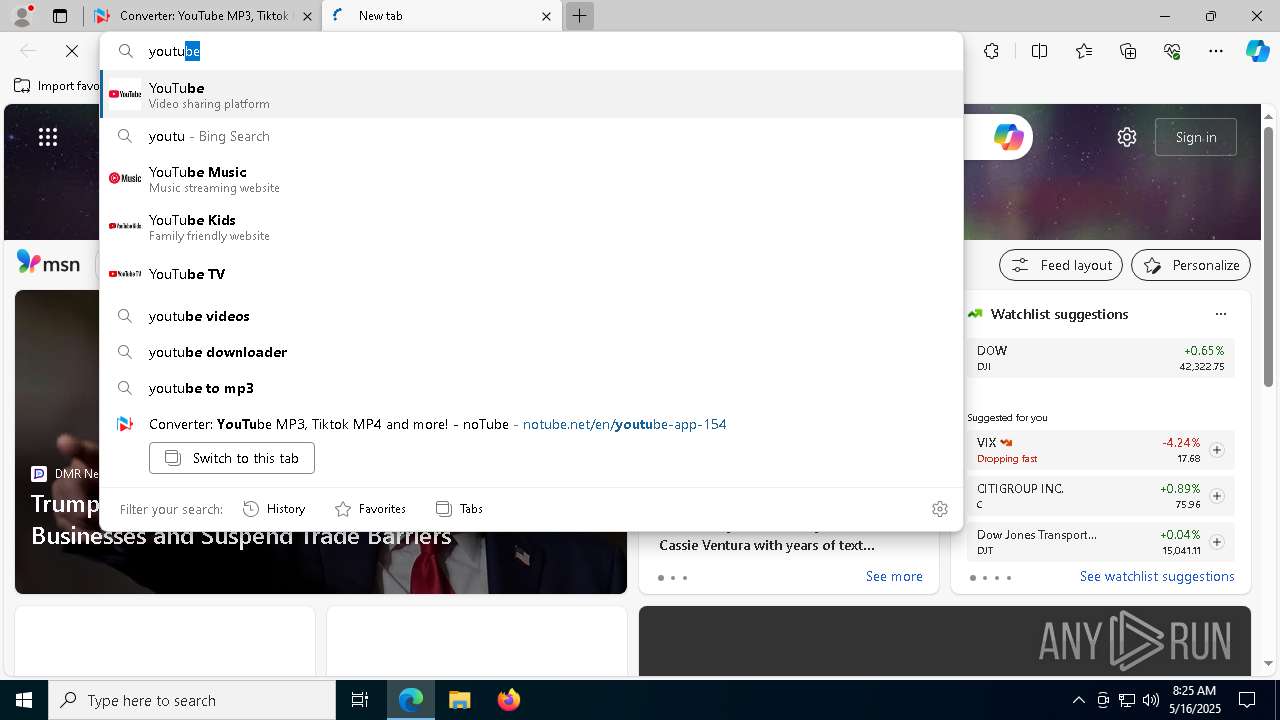Screen dimensions: 1280x720
Task: Open the Cassie Ventura news story
Action: [767, 545]
